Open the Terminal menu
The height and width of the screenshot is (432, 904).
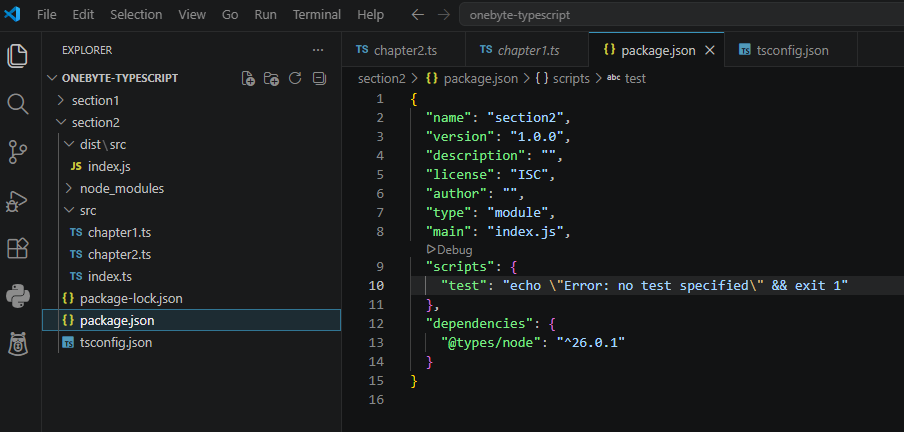coord(317,14)
